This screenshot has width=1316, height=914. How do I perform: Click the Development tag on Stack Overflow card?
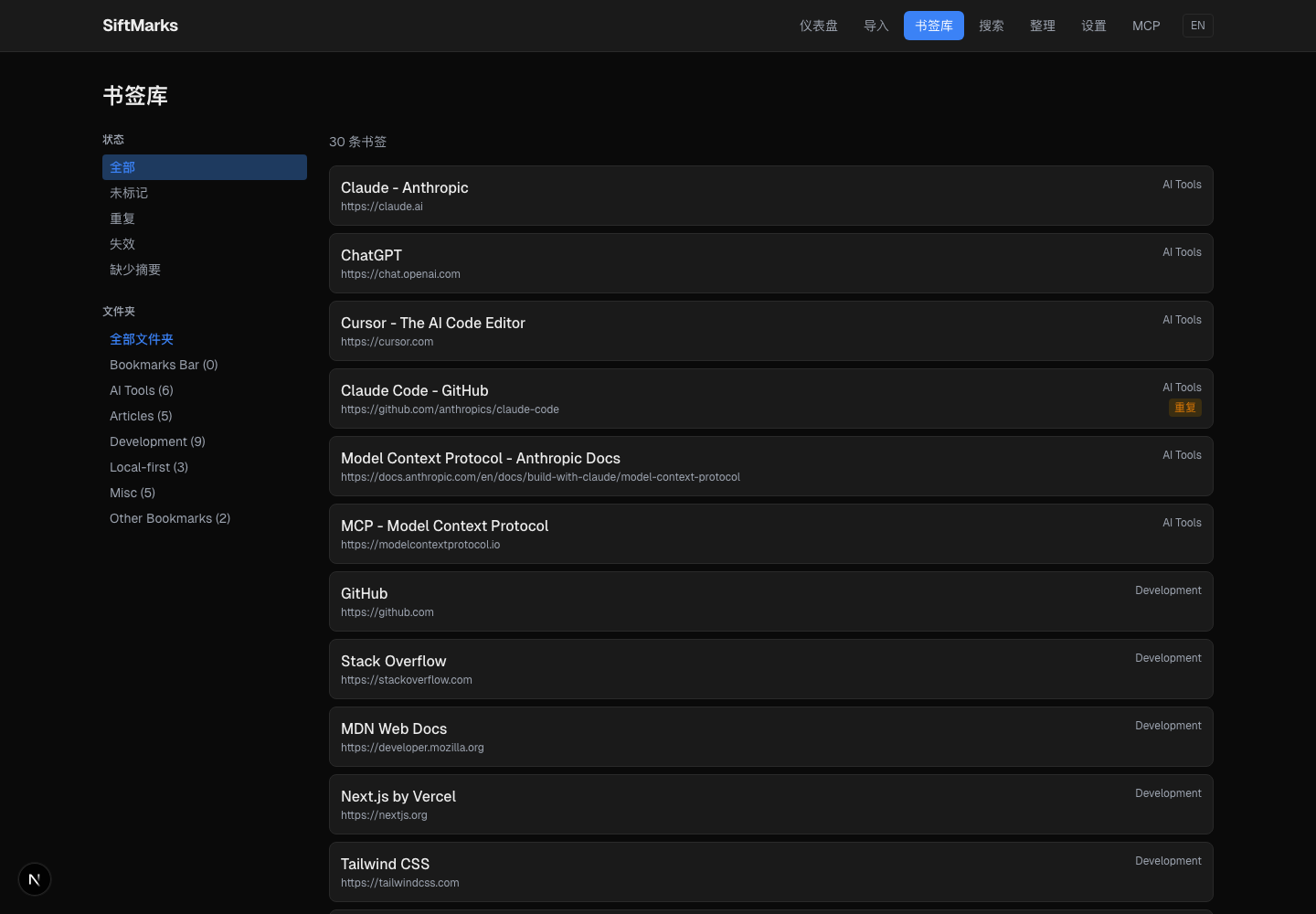[1168, 658]
